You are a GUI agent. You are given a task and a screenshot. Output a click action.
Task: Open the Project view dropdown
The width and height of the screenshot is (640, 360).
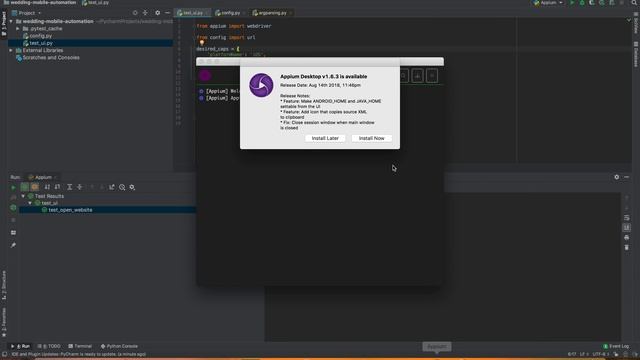pos(27,13)
